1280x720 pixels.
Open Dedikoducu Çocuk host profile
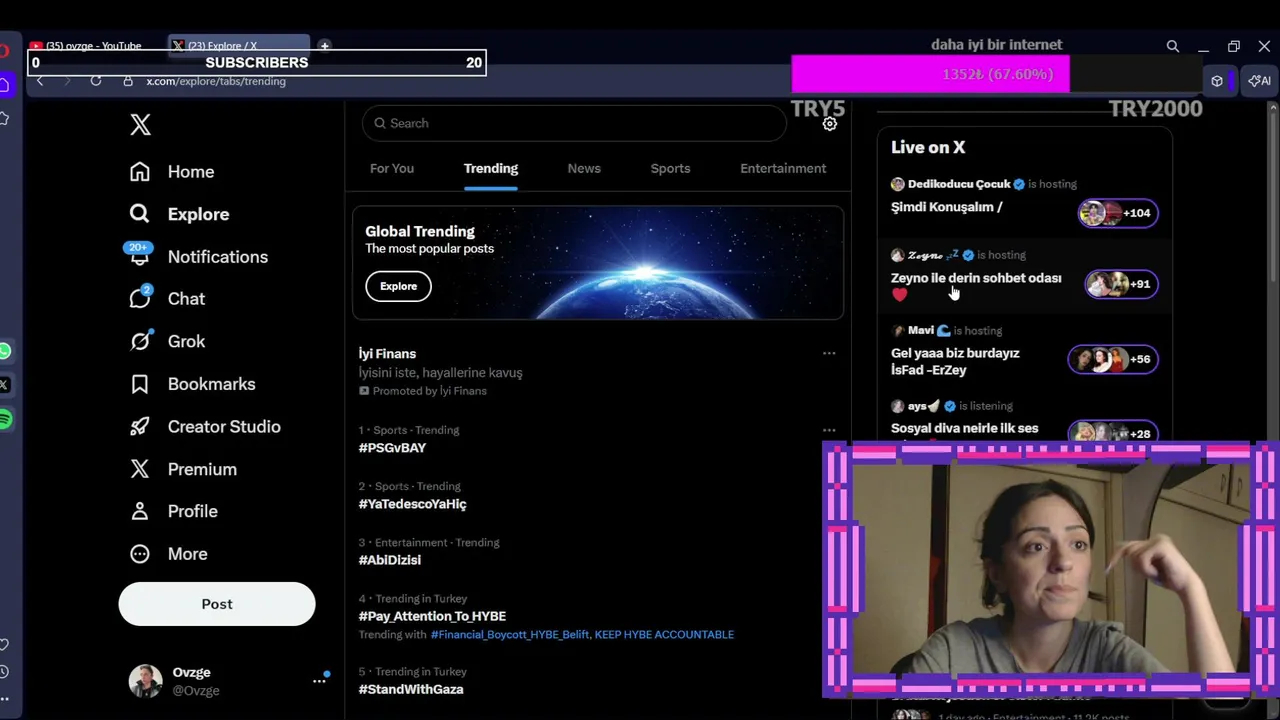pos(958,184)
